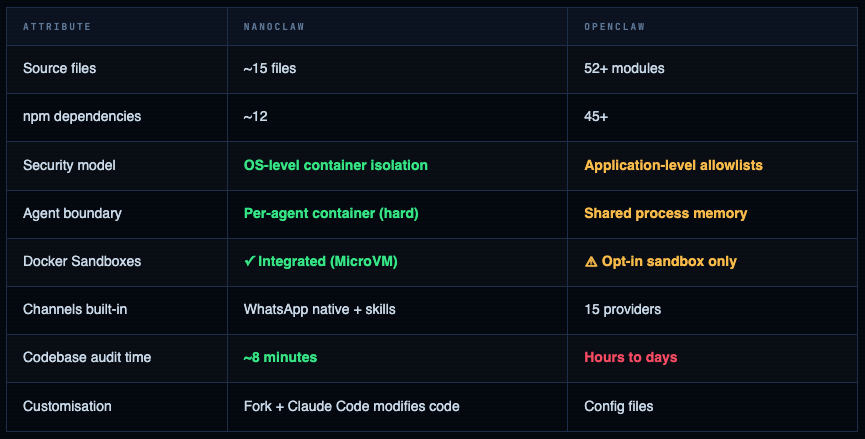Screen dimensions: 865x439
Task: Select the 15 providers cell
Action: tap(622, 309)
